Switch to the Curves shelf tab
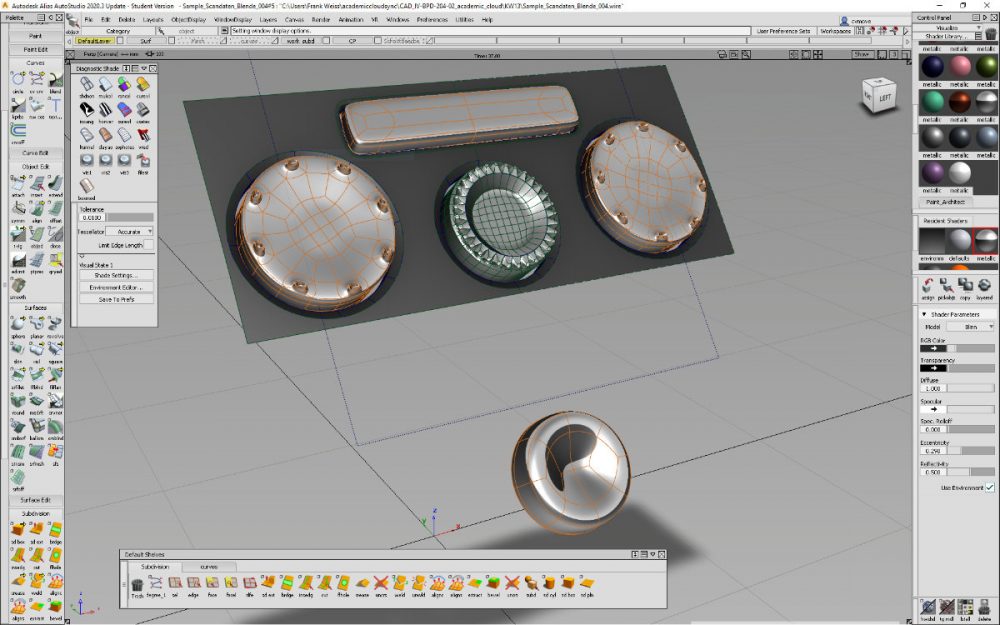 coord(208,566)
